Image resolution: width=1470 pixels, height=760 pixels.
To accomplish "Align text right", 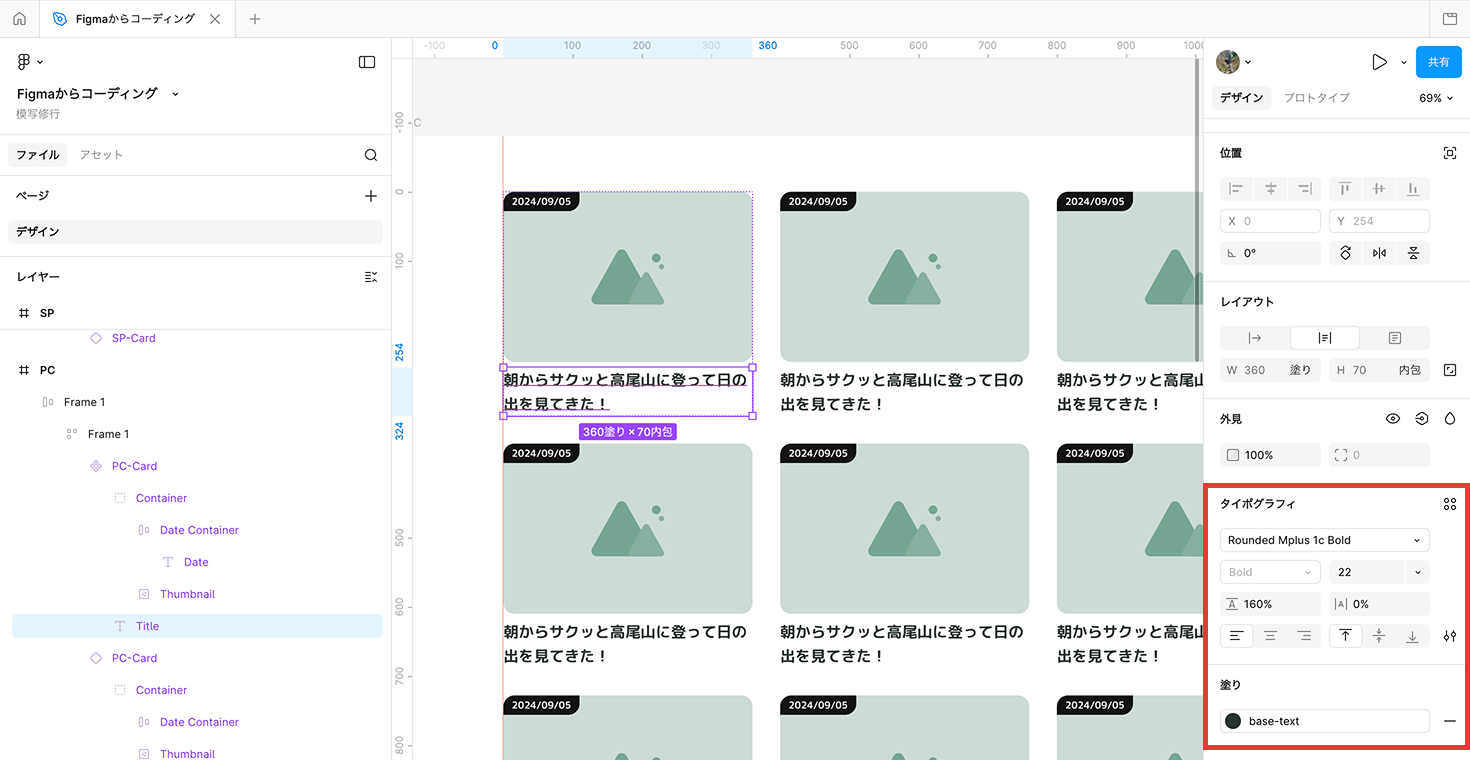I will point(1304,636).
